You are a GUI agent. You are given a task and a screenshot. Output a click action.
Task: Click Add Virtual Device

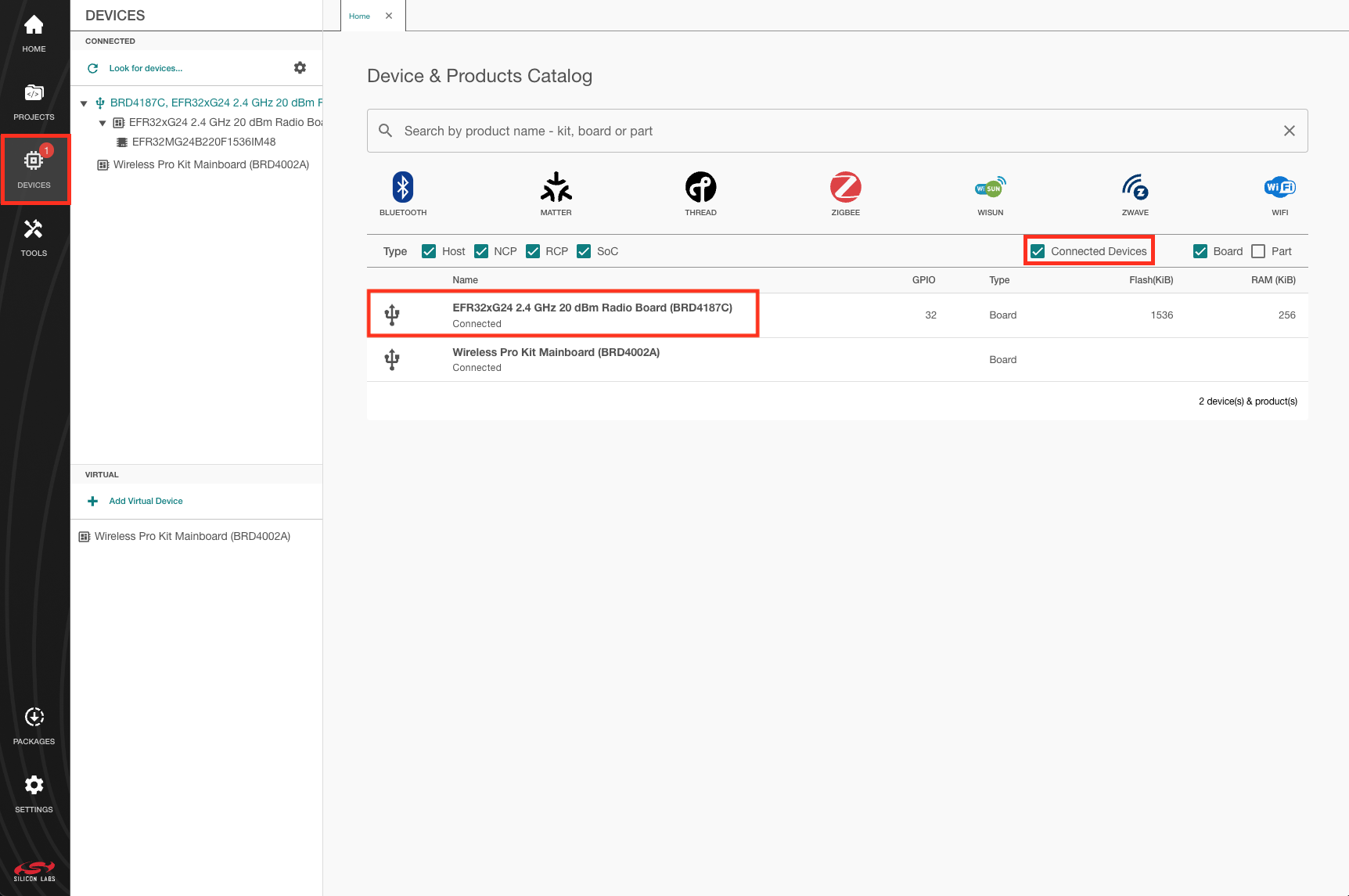(146, 501)
